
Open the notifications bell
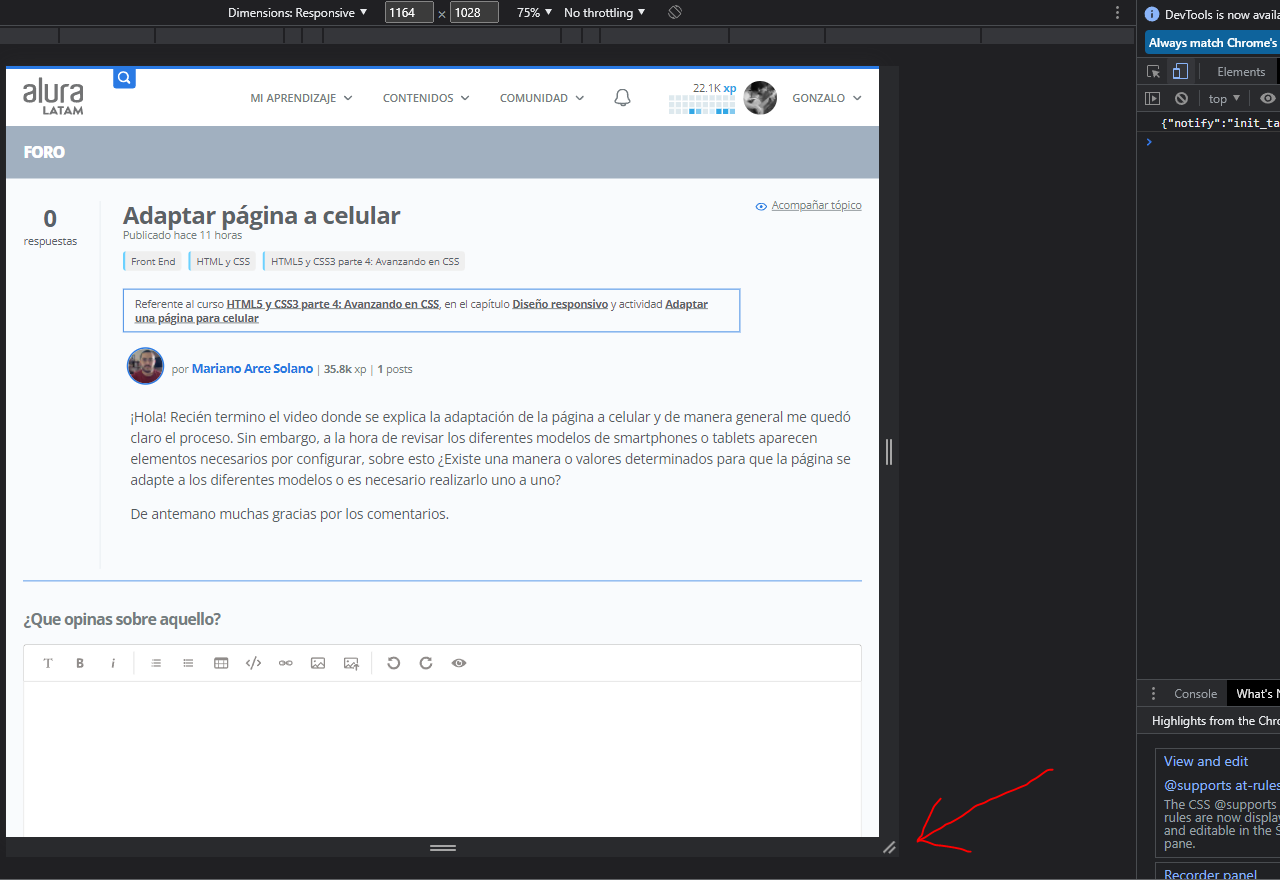(622, 98)
